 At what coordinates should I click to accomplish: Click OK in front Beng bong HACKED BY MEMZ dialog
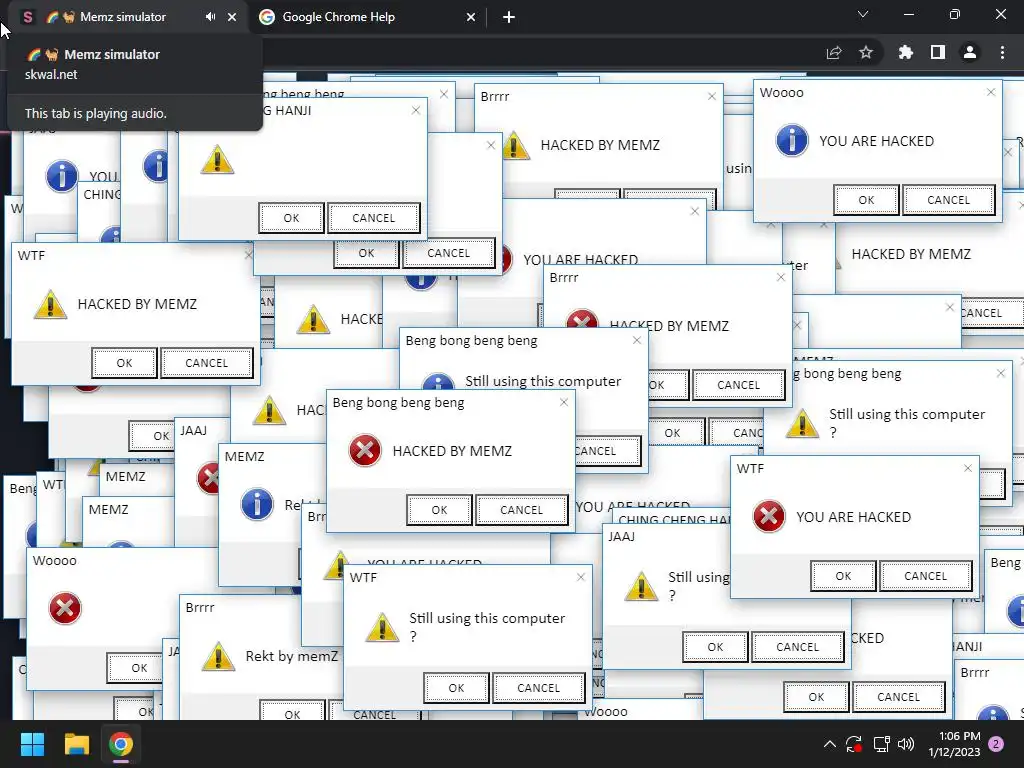[x=439, y=510]
